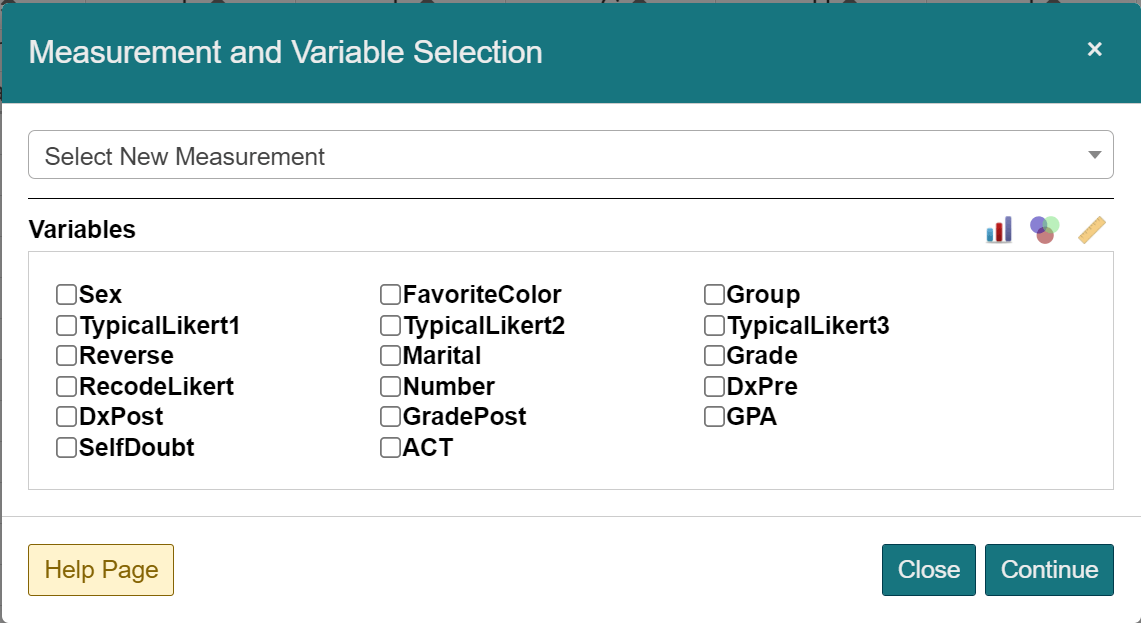Close the dialog with the X icon

(1094, 49)
